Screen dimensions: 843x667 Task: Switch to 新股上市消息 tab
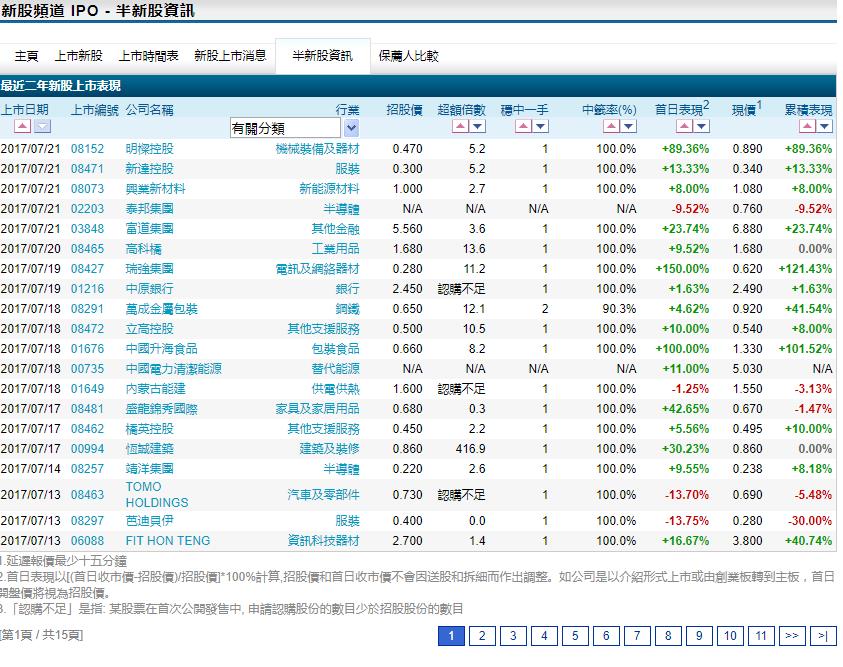pyautogui.click(x=230, y=56)
